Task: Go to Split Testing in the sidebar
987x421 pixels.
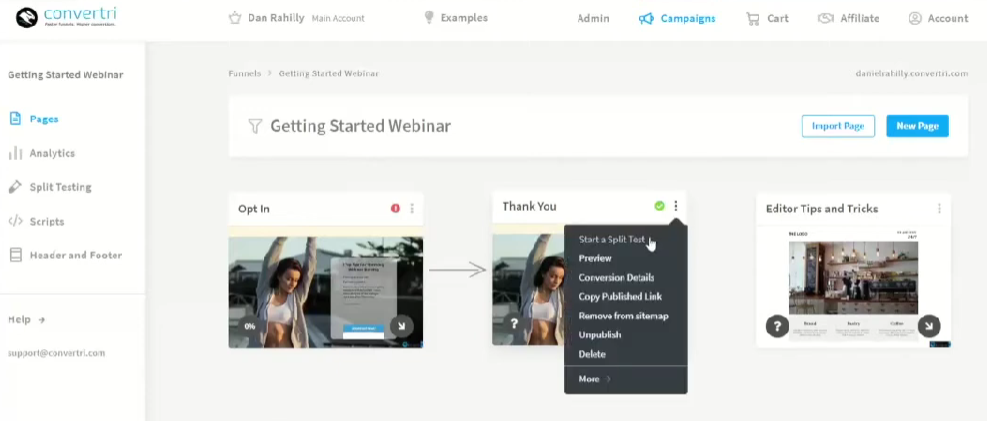Action: tap(60, 187)
